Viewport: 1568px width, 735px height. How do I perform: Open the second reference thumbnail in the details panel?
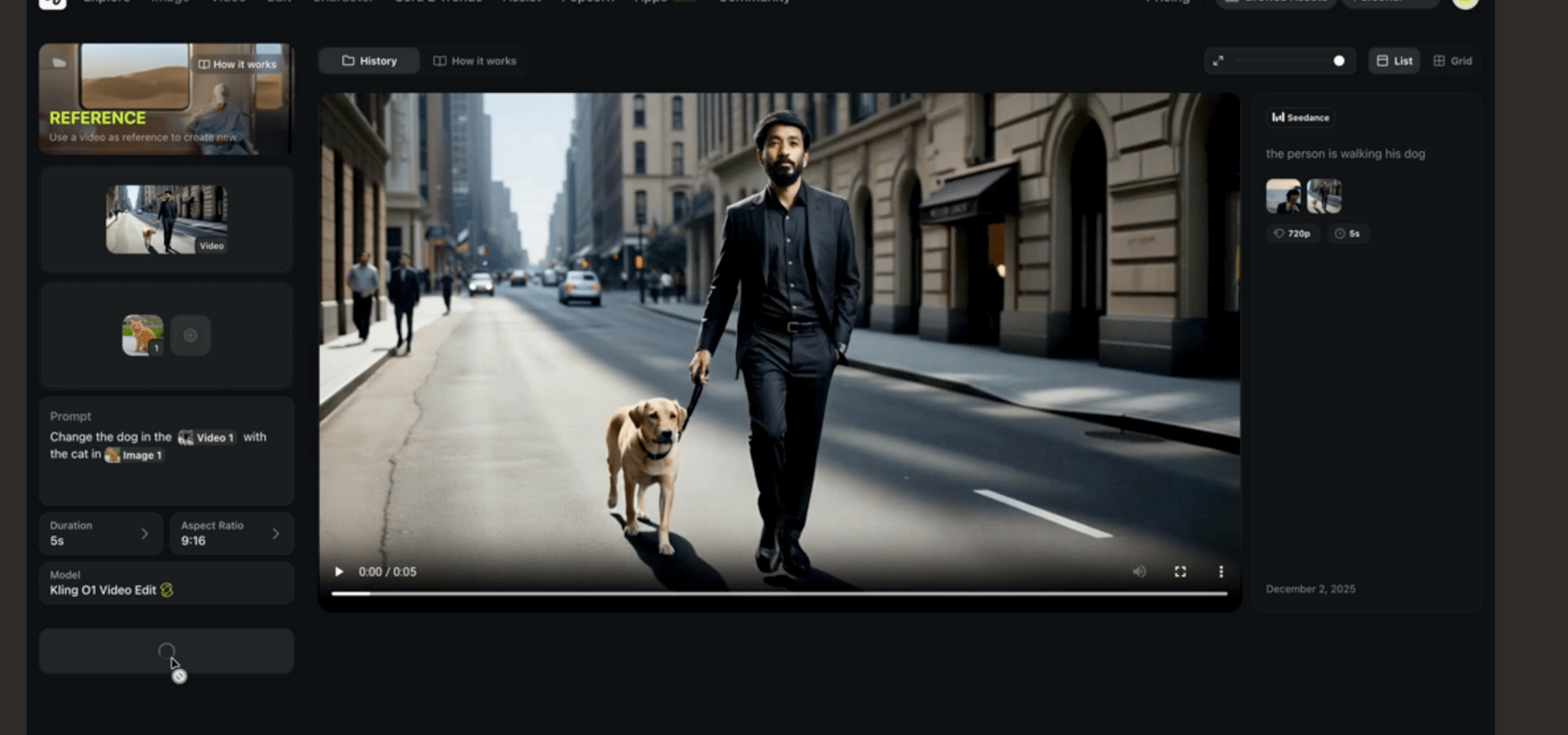[1324, 197]
